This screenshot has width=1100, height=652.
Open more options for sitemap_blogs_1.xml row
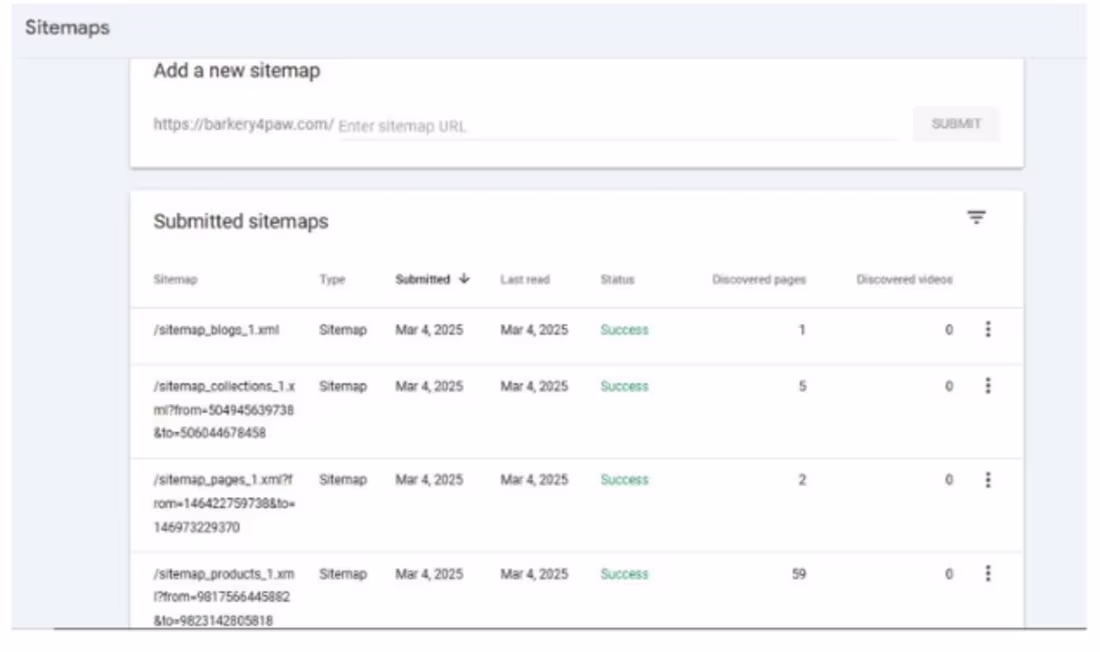click(988, 329)
